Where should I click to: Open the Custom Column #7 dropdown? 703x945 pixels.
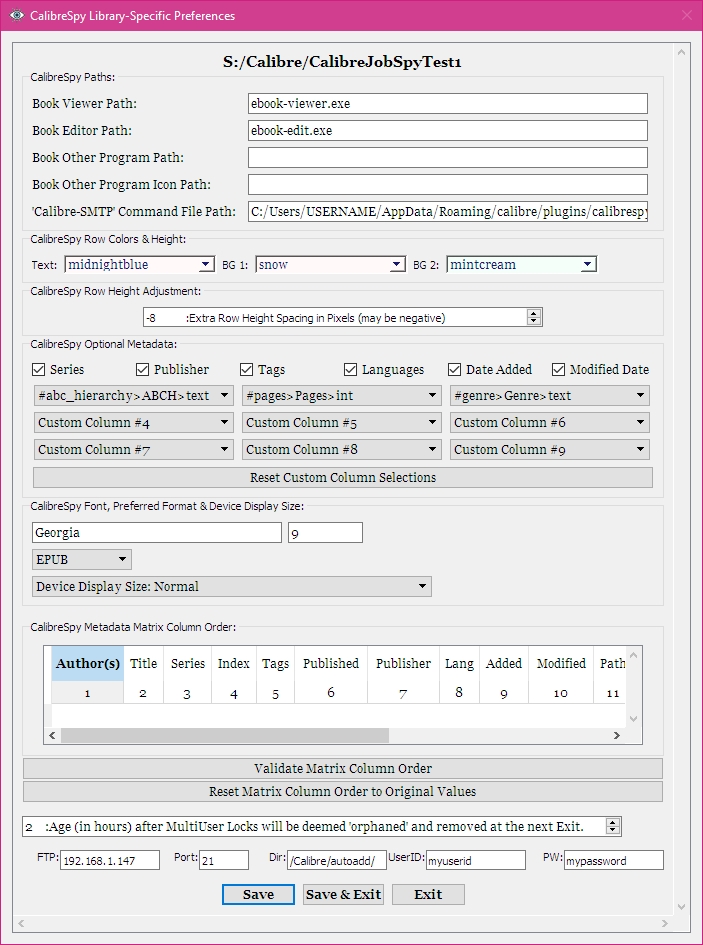pyautogui.click(x=134, y=450)
